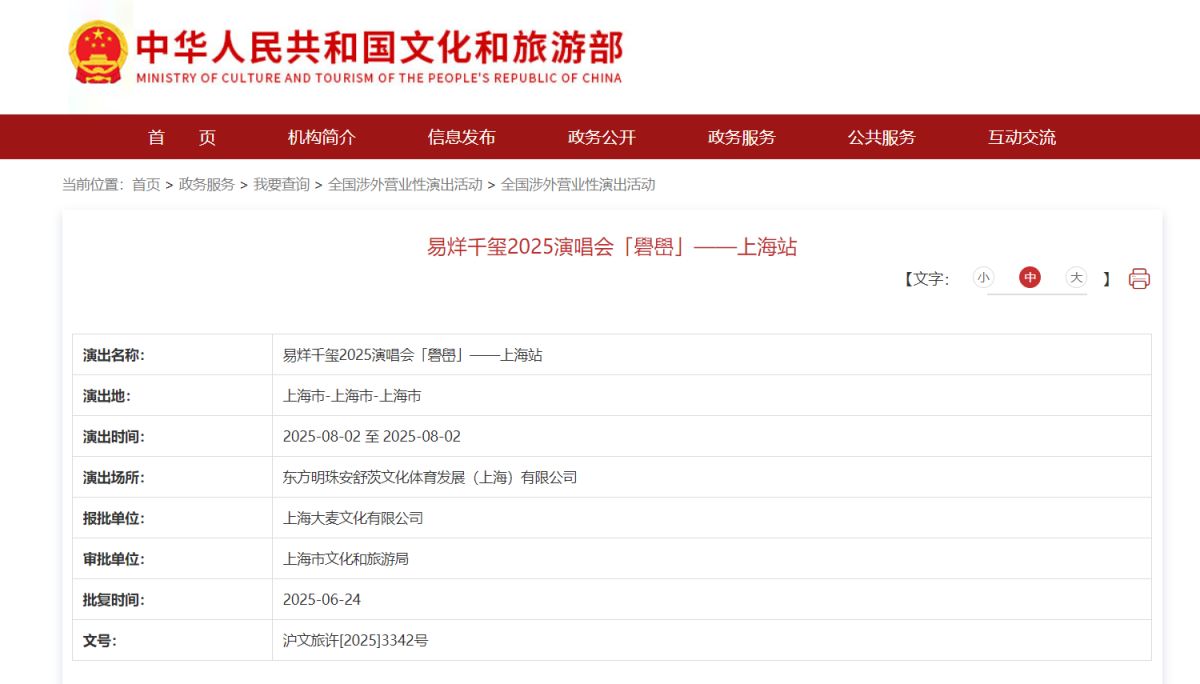Click last 全国涉外营业性演出活动 breadcrumb
The image size is (1200, 684).
pyautogui.click(x=578, y=185)
